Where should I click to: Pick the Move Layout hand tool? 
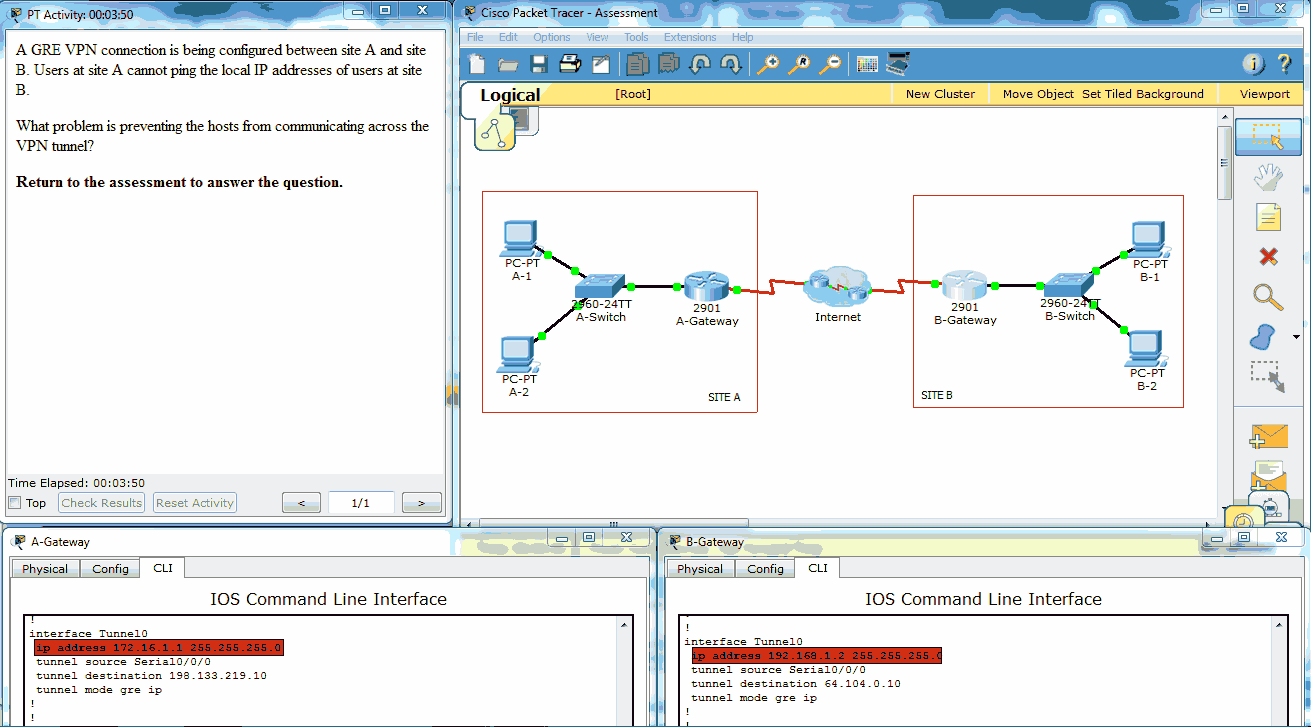click(1268, 177)
